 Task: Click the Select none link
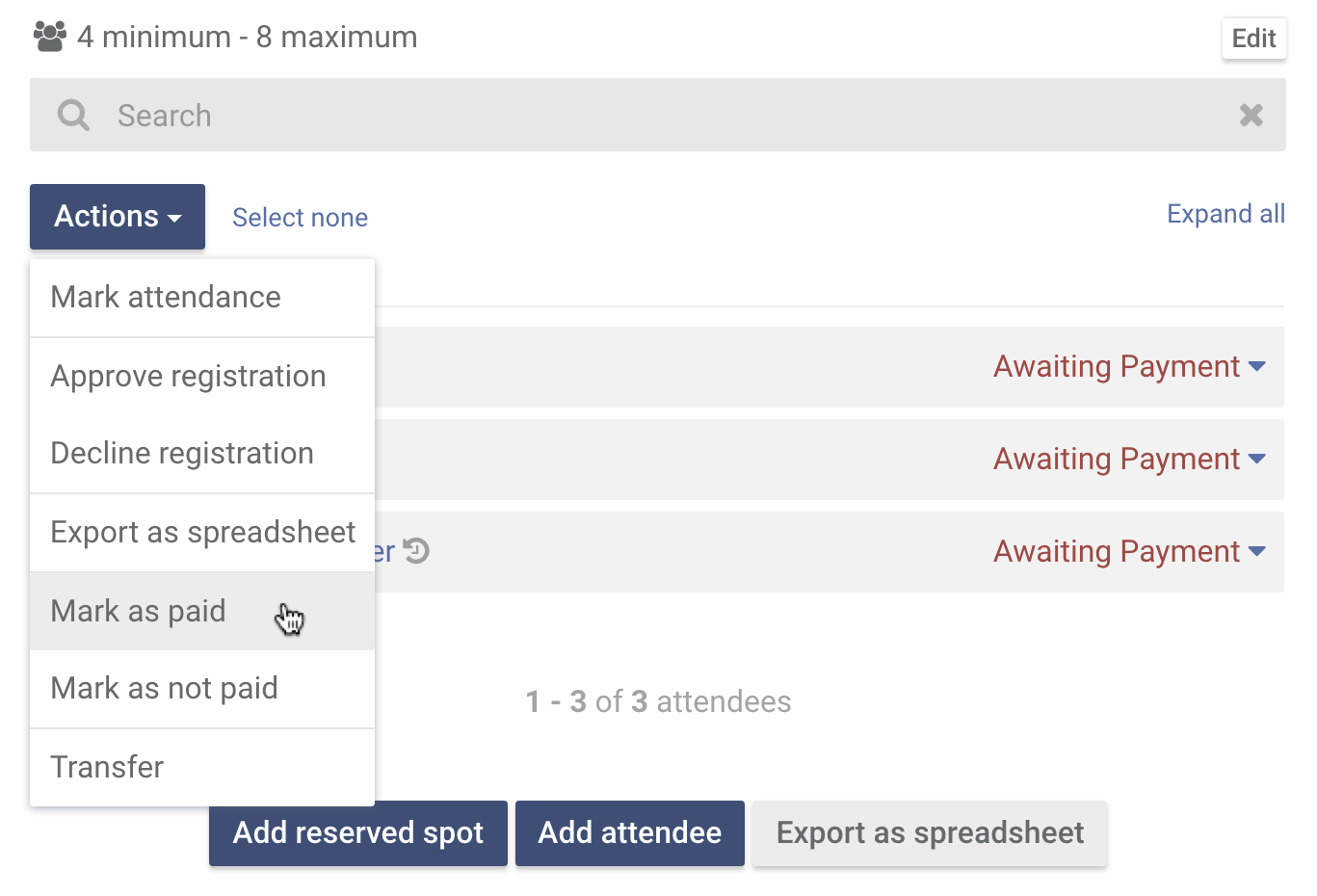click(x=300, y=218)
